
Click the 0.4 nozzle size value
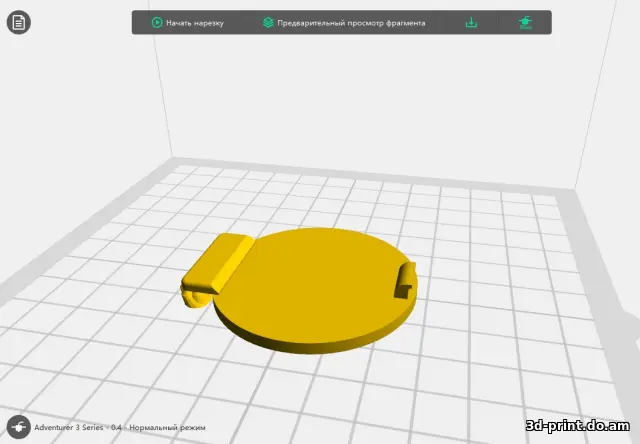[116, 427]
